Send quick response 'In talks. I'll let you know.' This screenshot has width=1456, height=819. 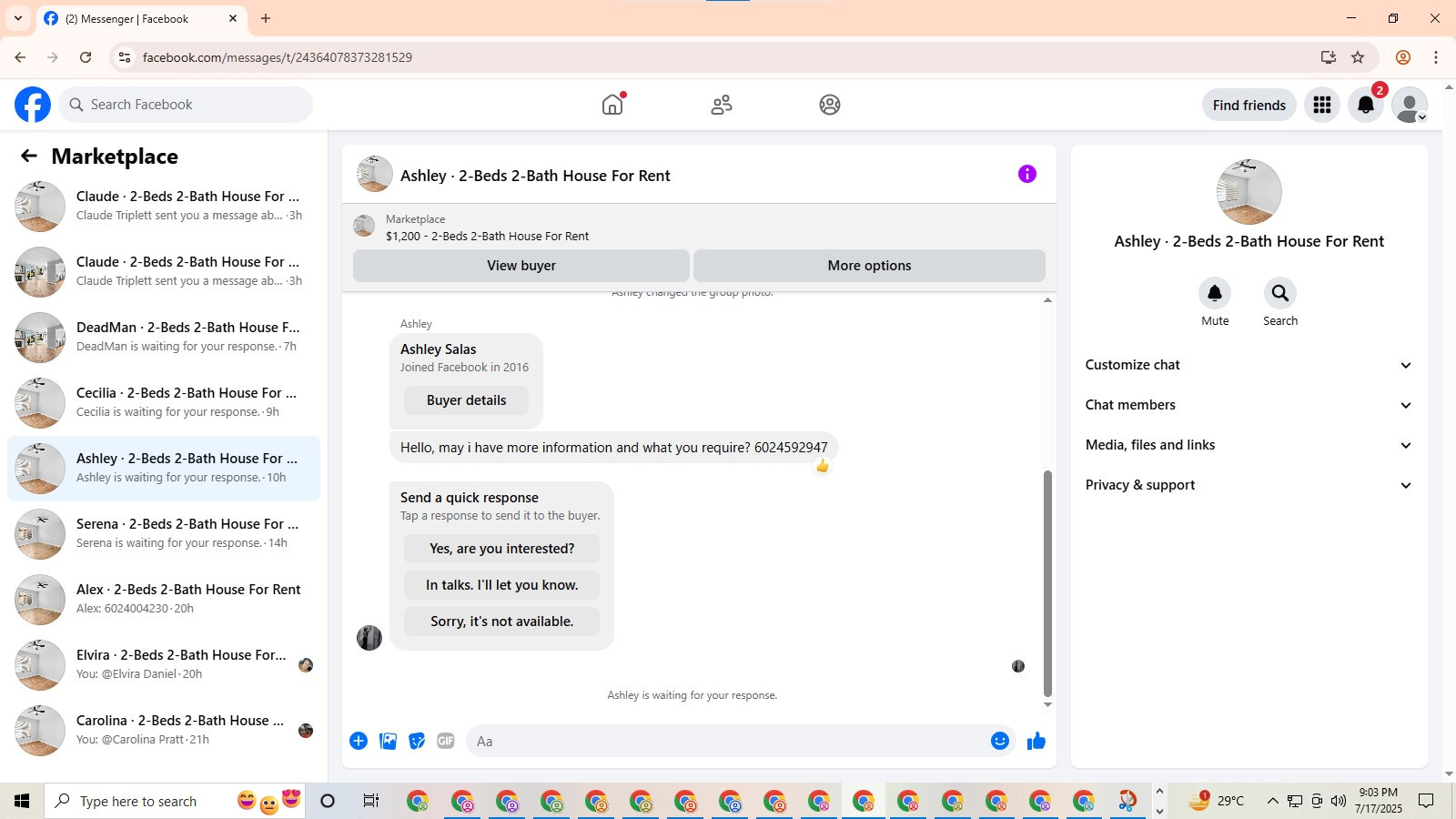(x=501, y=585)
